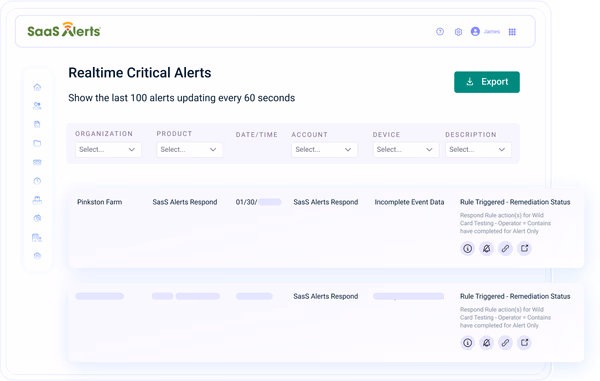Screen dimensions: 600x381
Task: Open the grouped boxes icon in sidebar
Action: pos(37,200)
